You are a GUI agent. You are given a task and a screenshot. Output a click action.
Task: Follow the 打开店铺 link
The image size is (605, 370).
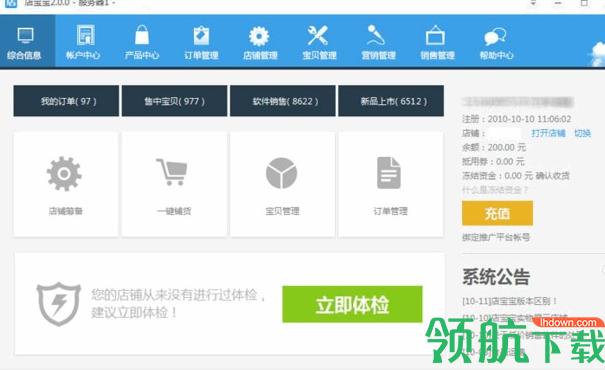coord(548,133)
